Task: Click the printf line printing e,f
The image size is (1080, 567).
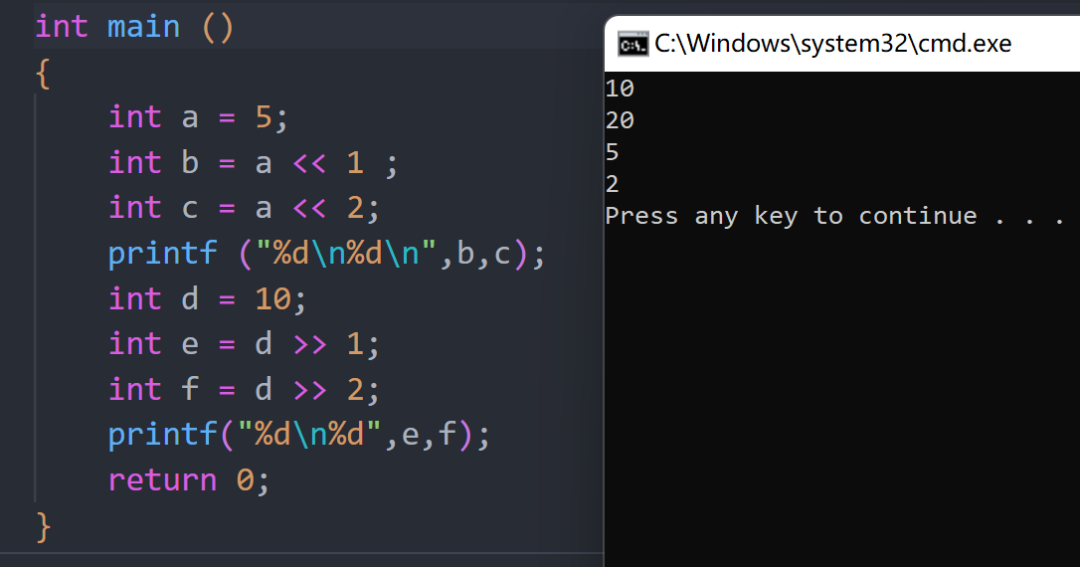Action: pyautogui.click(x=299, y=435)
